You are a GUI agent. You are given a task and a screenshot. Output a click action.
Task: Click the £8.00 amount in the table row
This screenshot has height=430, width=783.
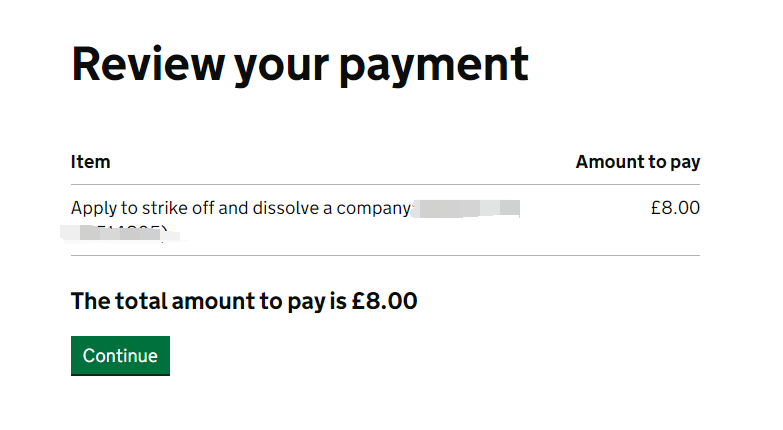pyautogui.click(x=675, y=209)
